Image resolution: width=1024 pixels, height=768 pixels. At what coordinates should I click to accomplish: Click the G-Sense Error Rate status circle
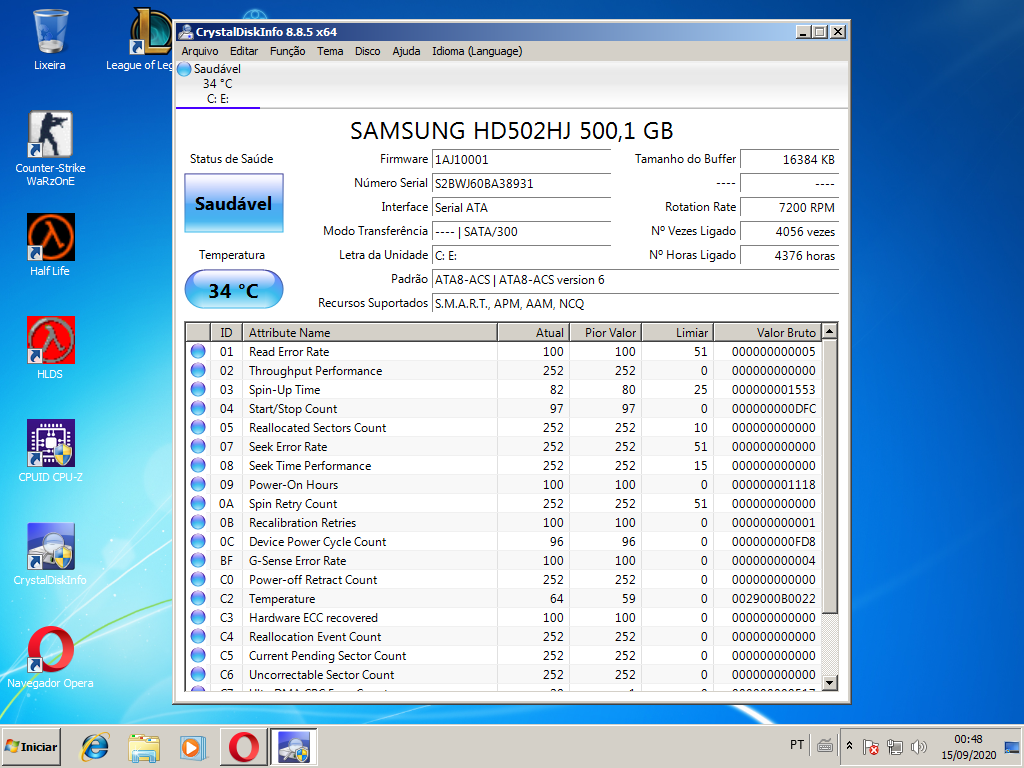coord(198,560)
